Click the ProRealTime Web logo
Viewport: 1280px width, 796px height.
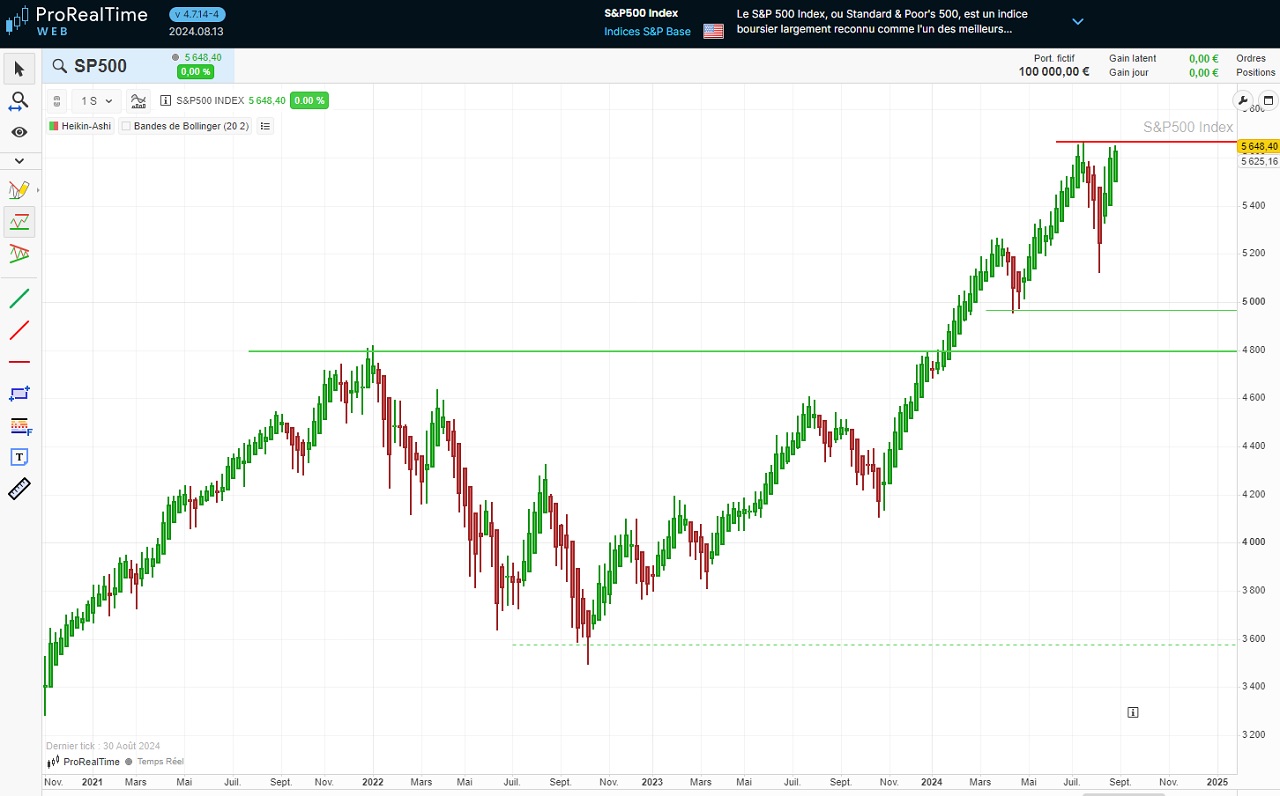tap(76, 20)
